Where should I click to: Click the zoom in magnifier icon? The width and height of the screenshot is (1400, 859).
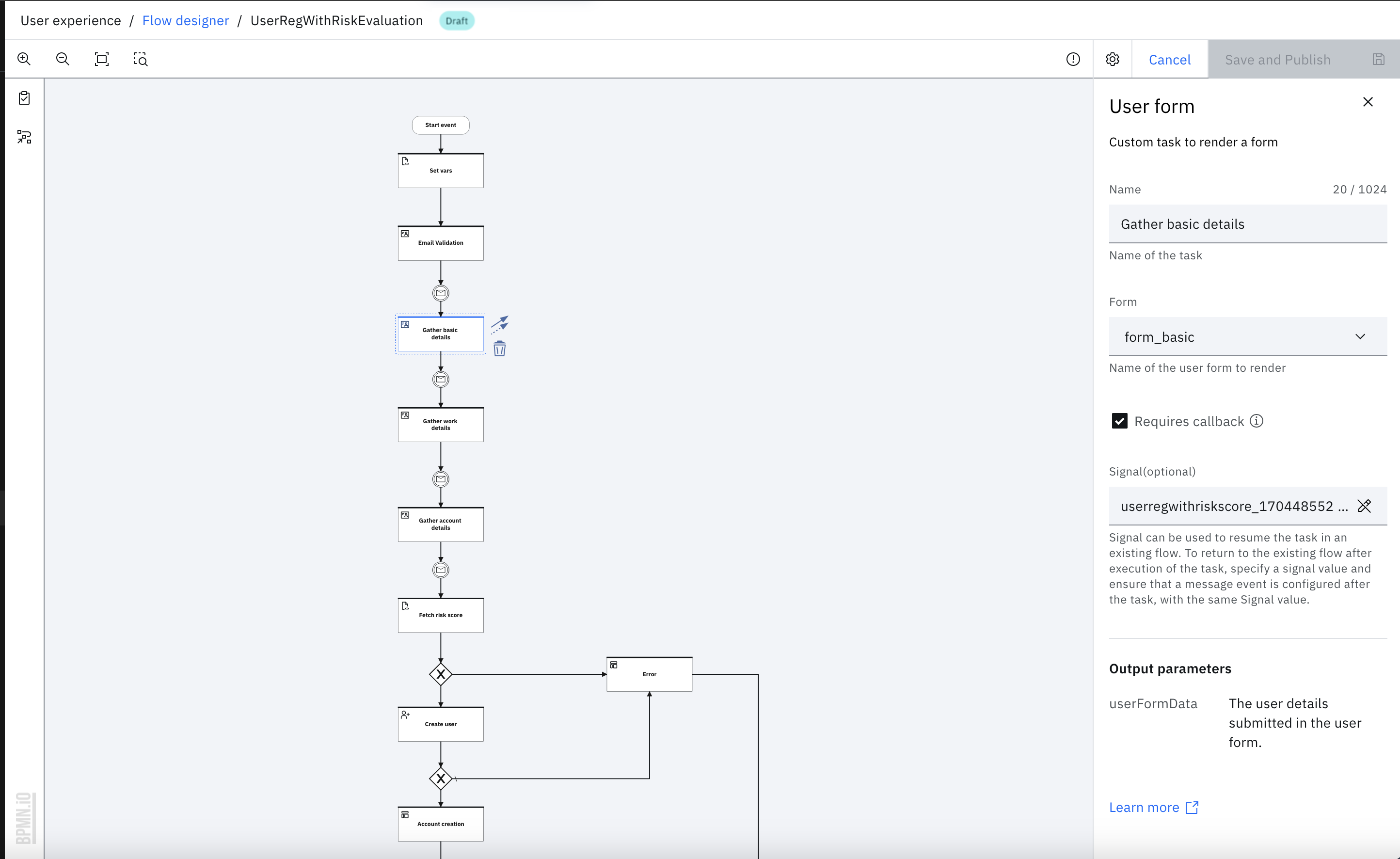(24, 59)
